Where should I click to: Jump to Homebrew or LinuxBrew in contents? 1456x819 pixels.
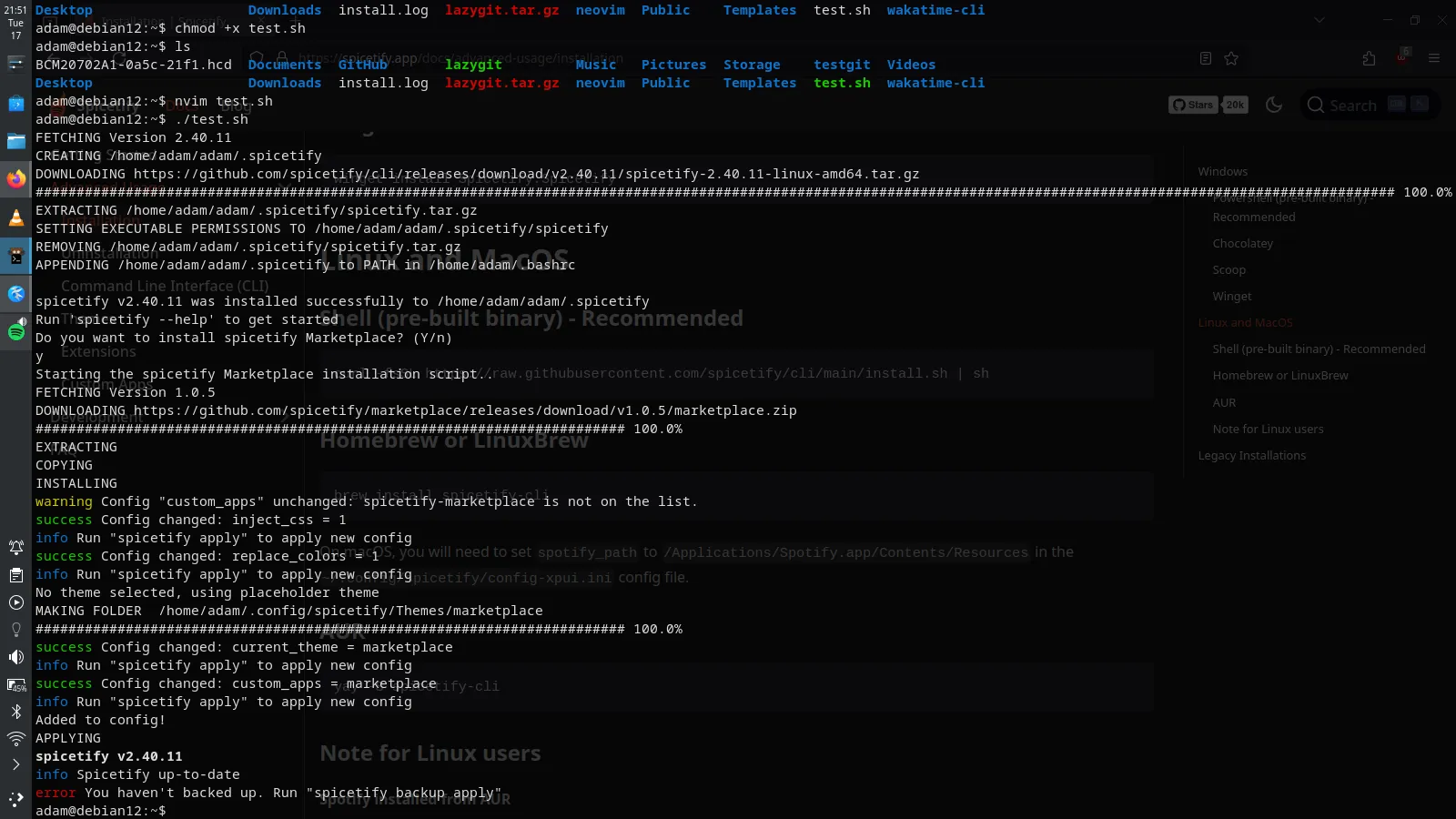point(1279,375)
